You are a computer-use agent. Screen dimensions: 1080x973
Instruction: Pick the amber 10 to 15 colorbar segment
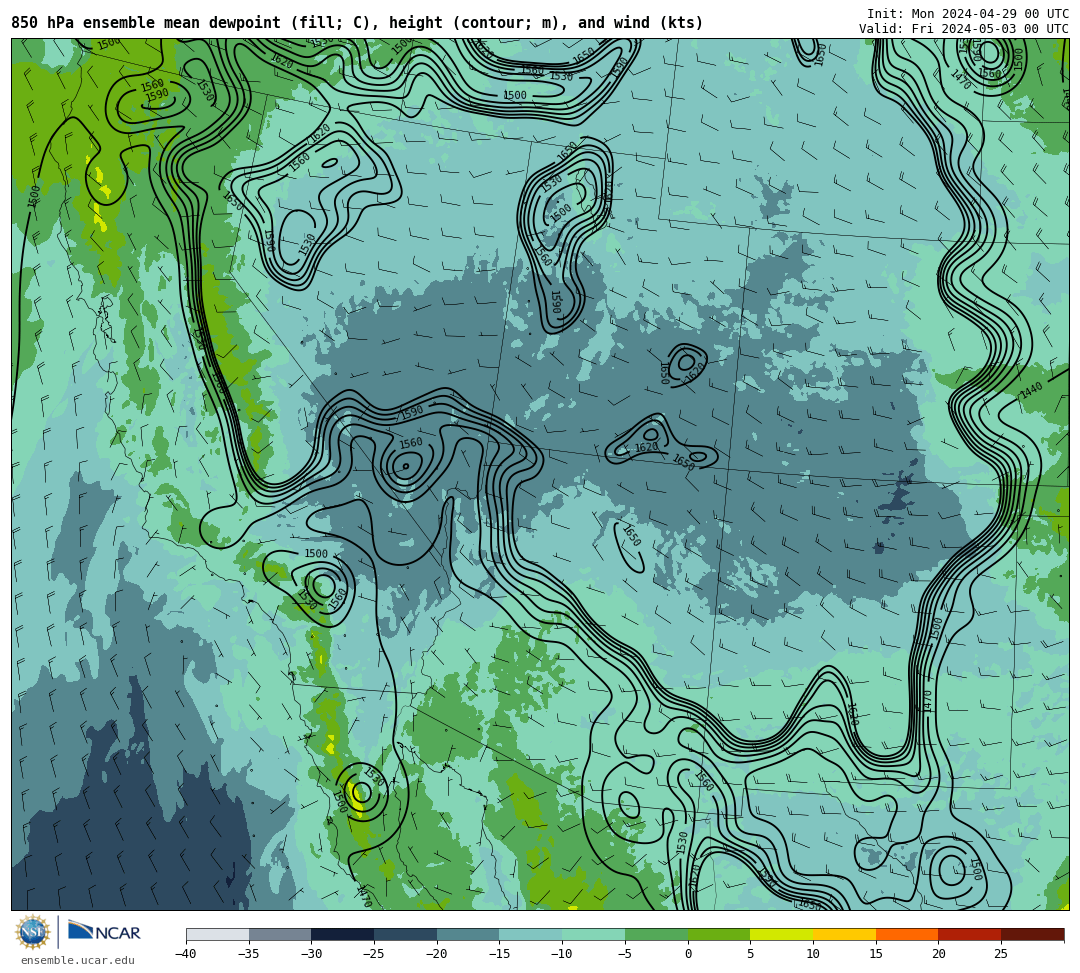[x=844, y=934]
